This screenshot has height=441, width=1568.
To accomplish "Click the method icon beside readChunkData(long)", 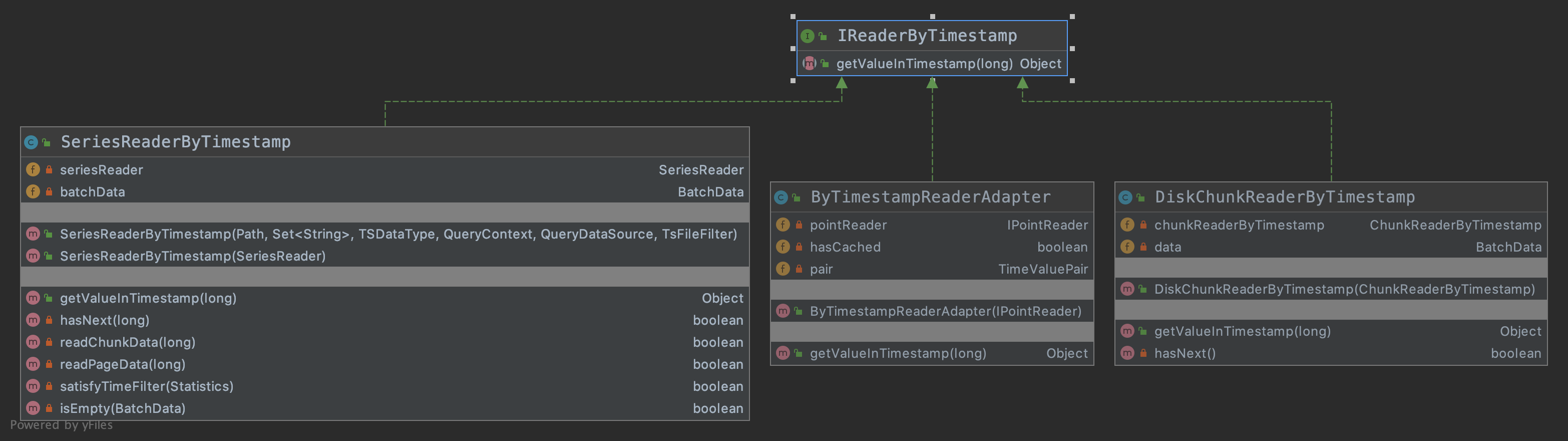I will click(33, 342).
